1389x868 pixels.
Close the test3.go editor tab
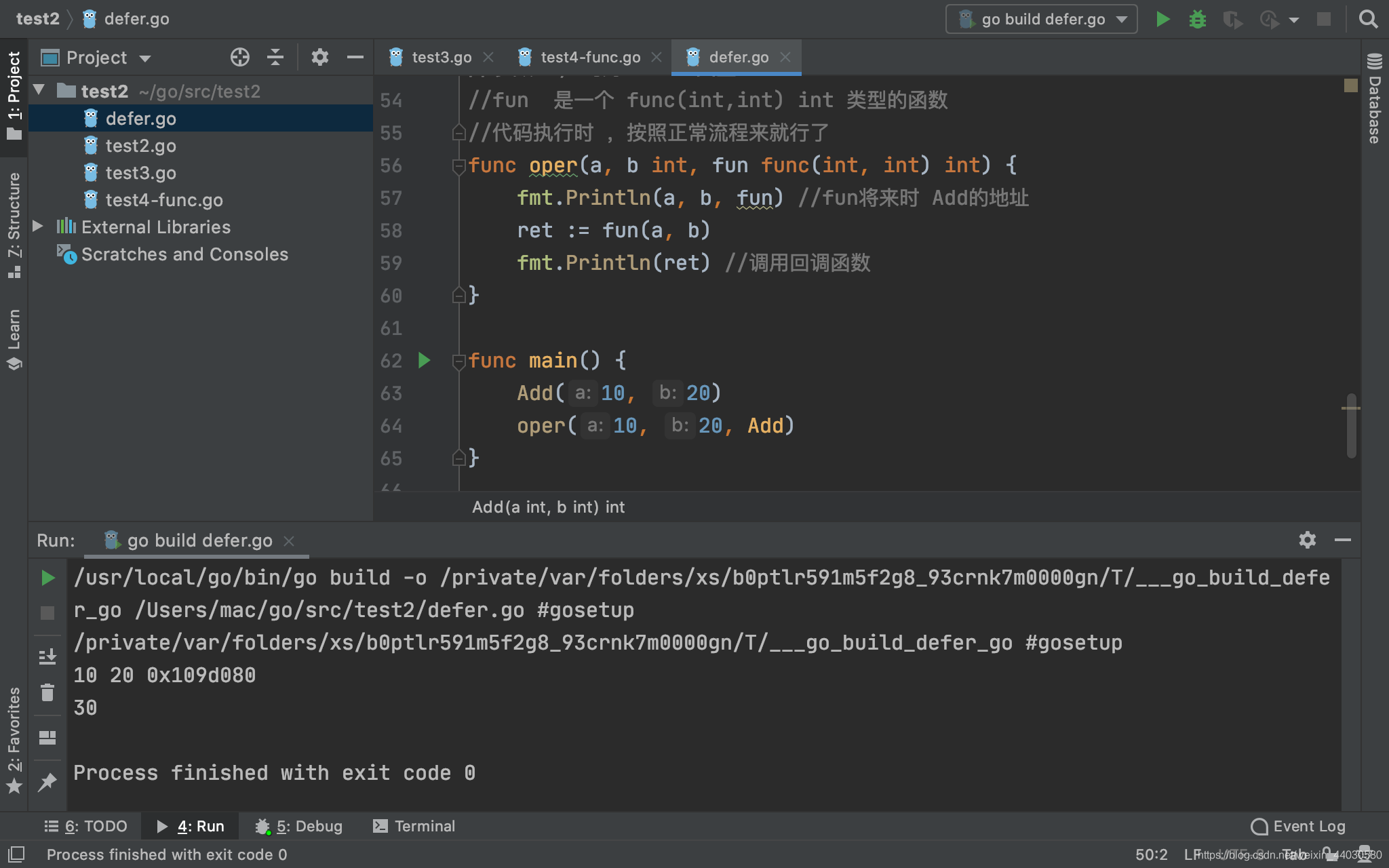point(488,57)
